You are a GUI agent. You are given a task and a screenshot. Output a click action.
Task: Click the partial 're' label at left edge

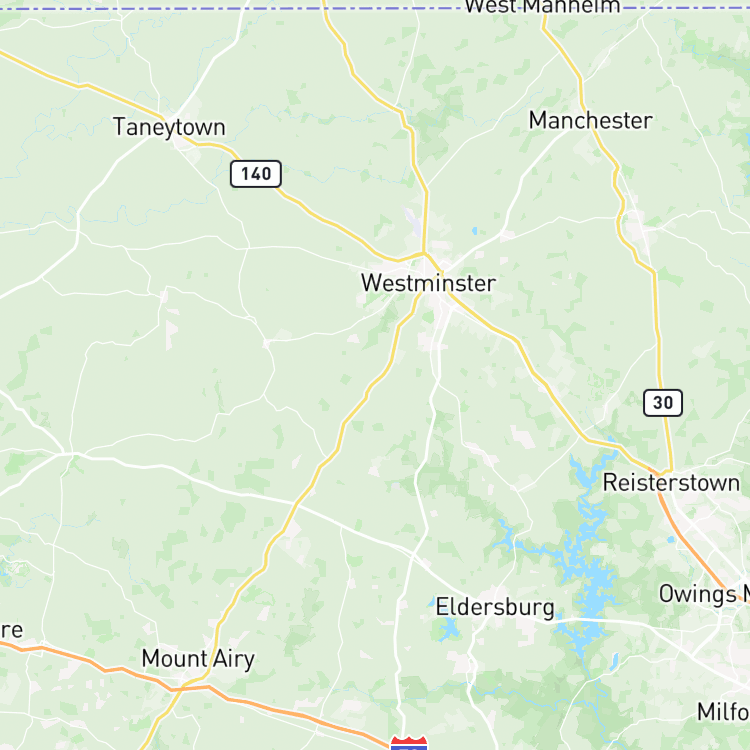[x=11, y=630]
